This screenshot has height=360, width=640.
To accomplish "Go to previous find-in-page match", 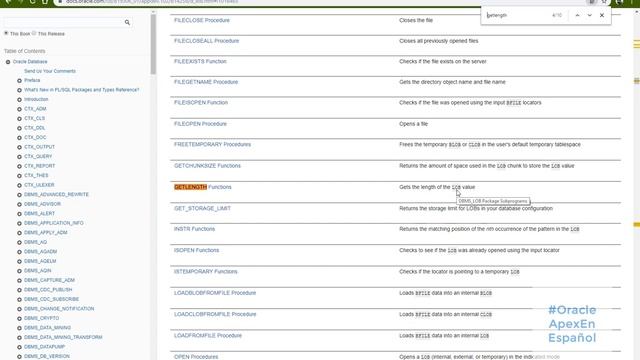I will 577,15.
